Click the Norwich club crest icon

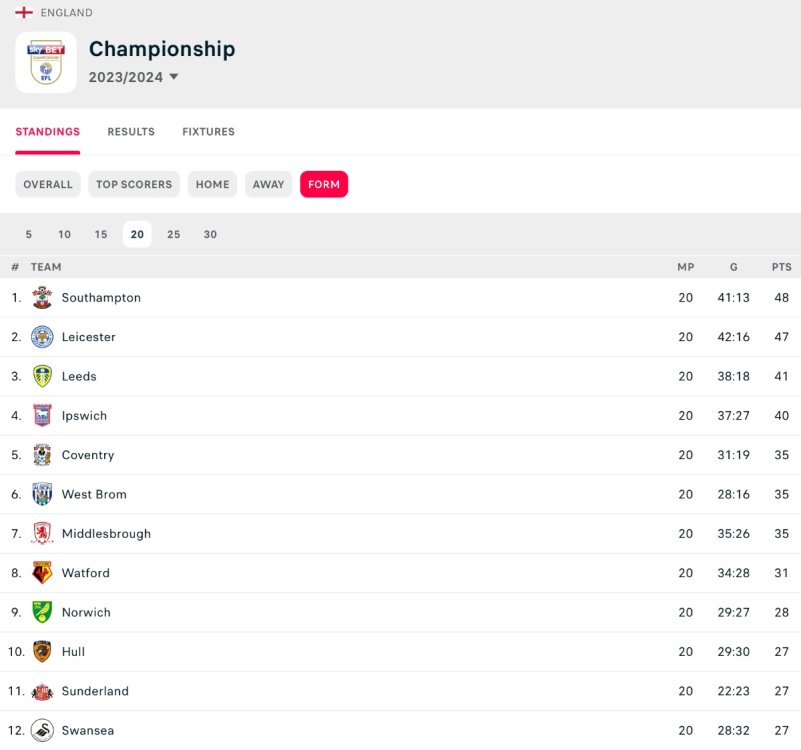tap(42, 612)
